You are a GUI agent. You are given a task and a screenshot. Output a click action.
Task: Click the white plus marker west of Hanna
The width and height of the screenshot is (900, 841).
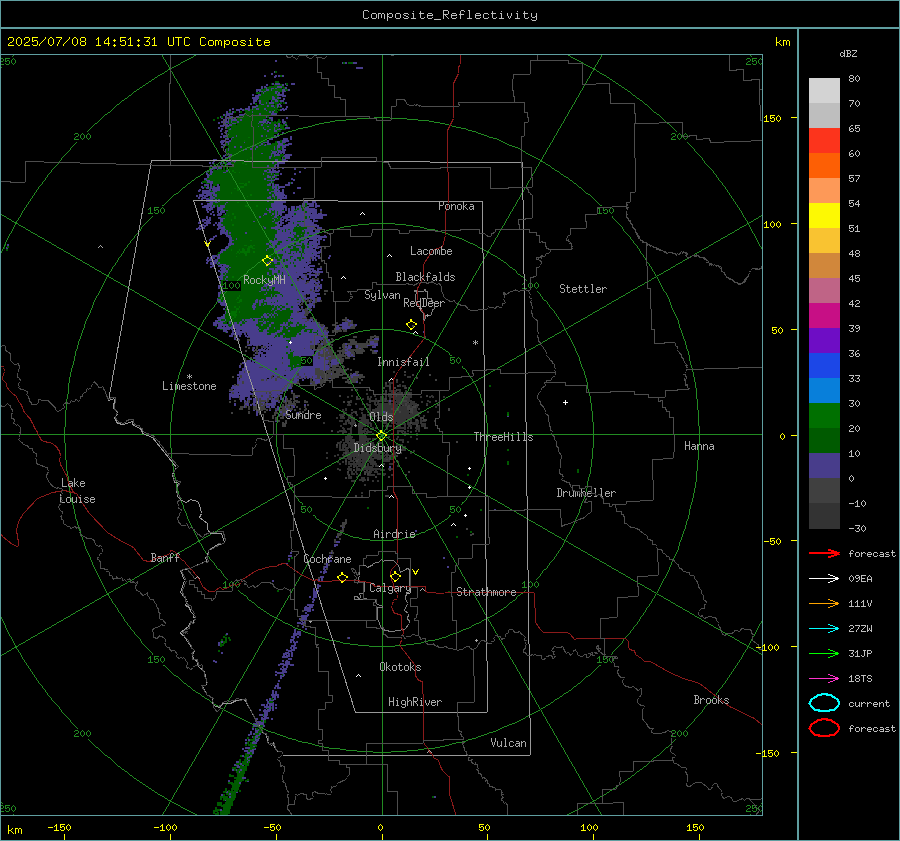[565, 402]
